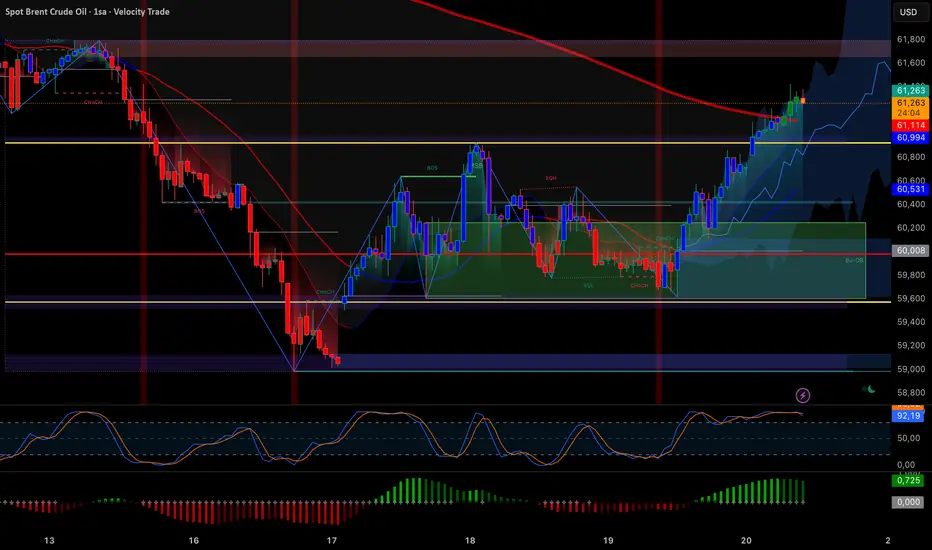Image resolution: width=932 pixels, height=550 pixels.
Task: Click the blue 92,19 oscillator value label
Action: pos(908,416)
